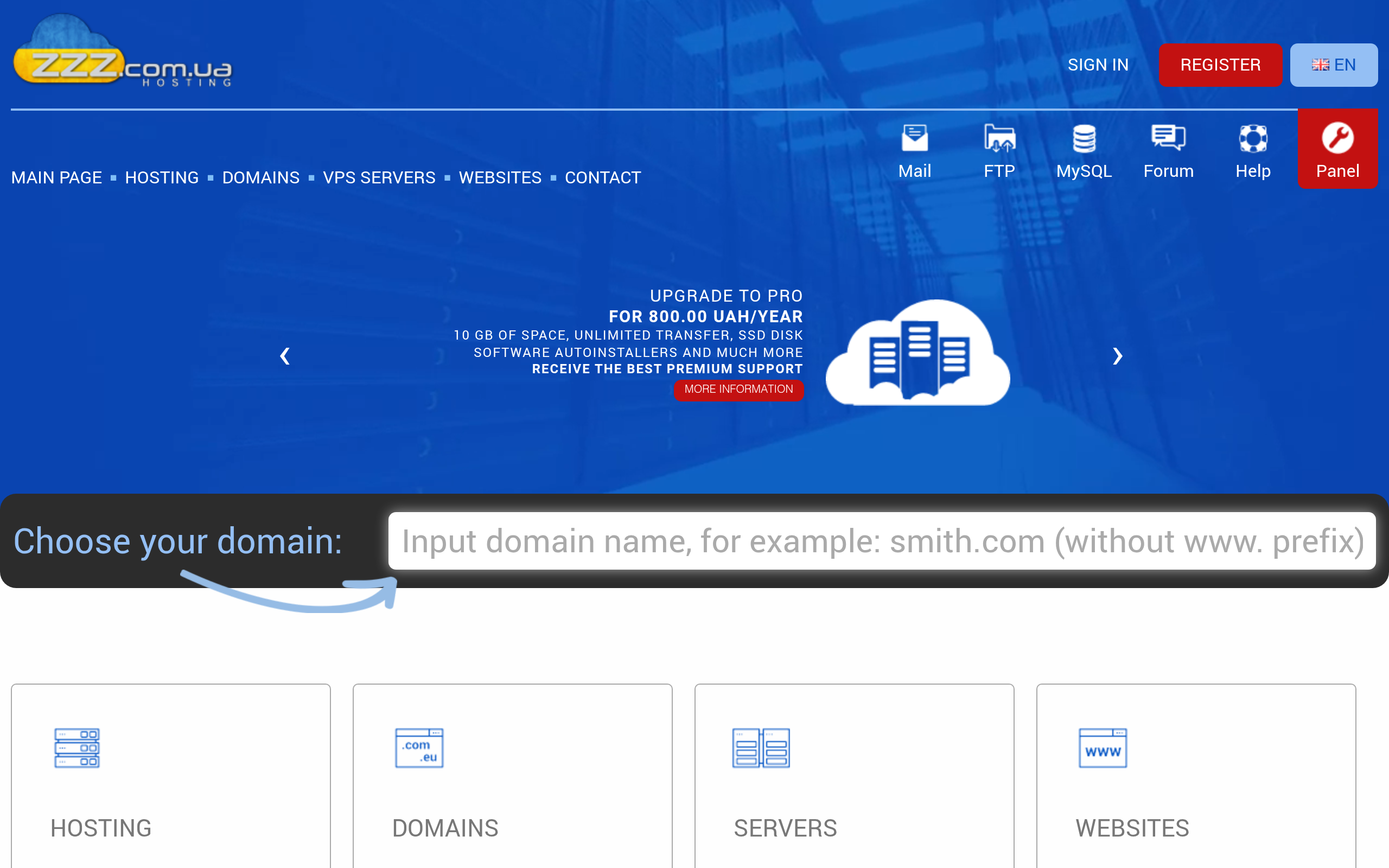Focus the domain name input field
Viewport: 1389px width, 868px height.
tap(882, 541)
